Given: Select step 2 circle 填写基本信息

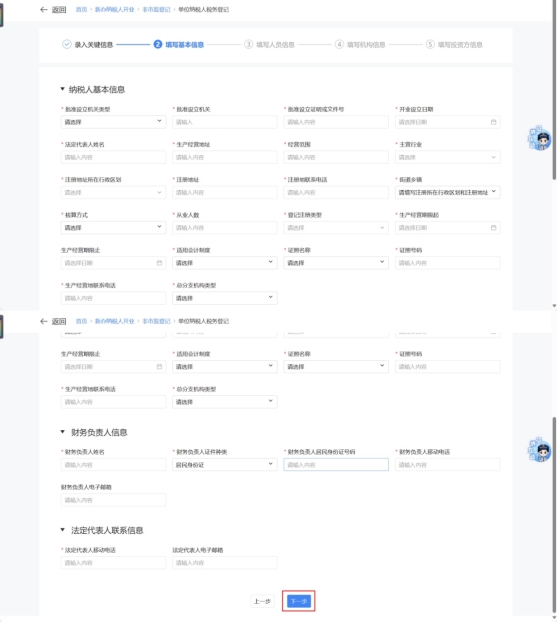Looking at the screenshot, I should (157, 44).
